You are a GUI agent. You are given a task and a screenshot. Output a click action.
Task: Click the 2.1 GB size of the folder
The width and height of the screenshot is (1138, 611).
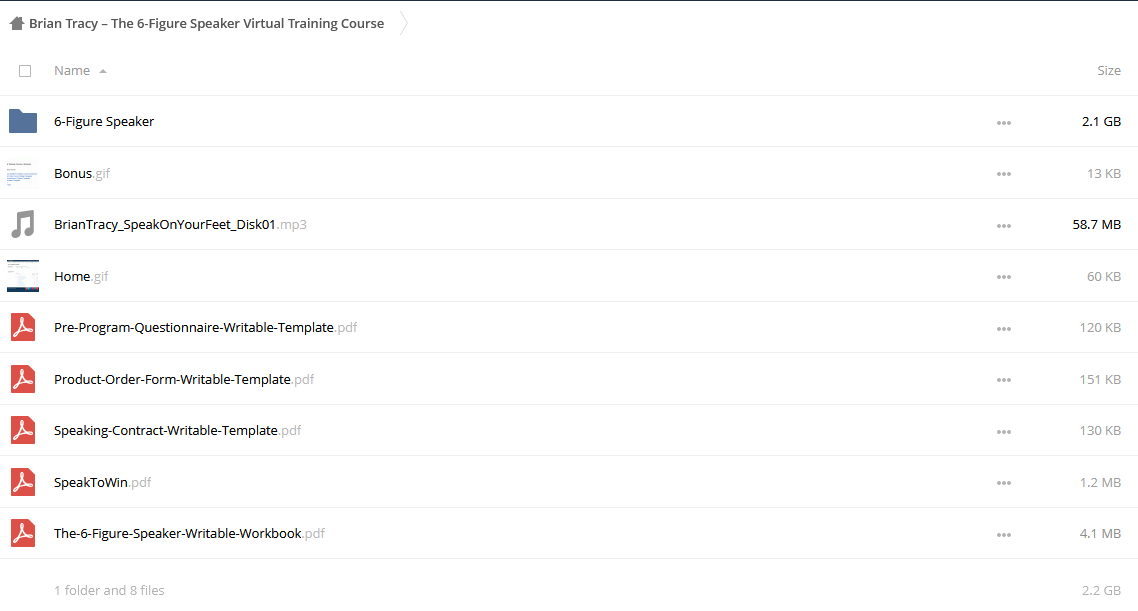click(x=1101, y=121)
